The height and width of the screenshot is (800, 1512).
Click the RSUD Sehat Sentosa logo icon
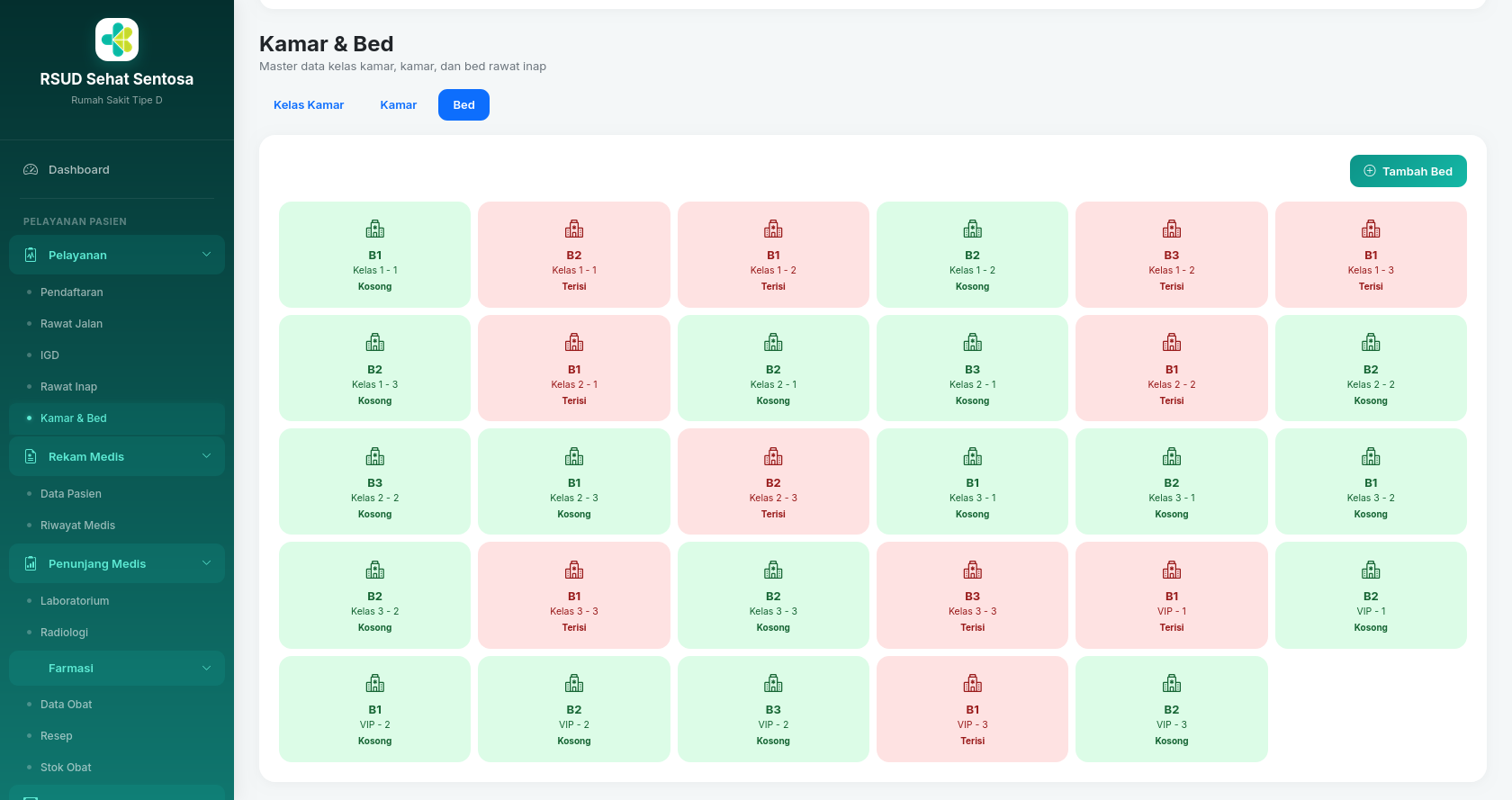[117, 40]
